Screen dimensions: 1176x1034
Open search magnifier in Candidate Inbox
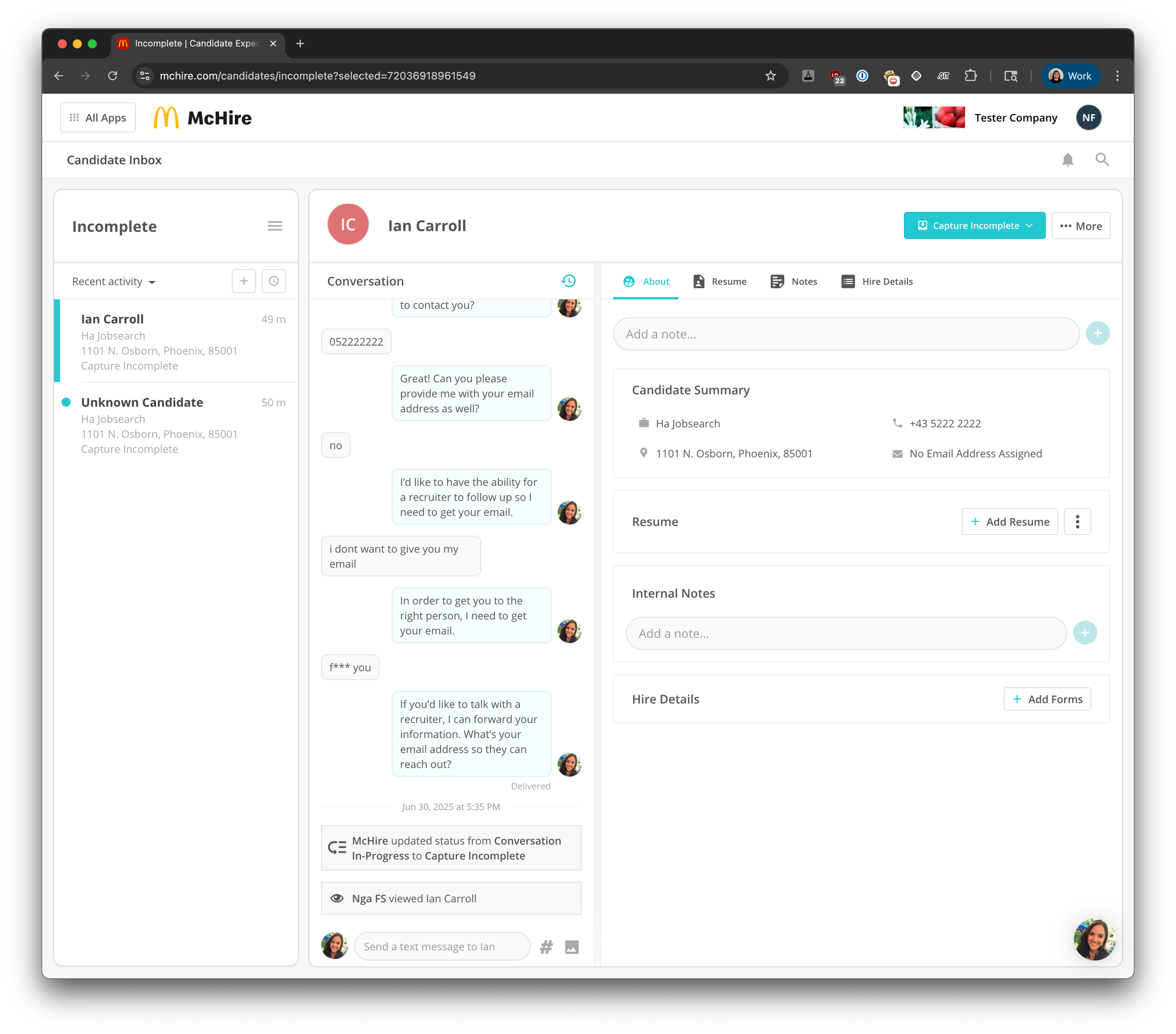[x=1102, y=160]
